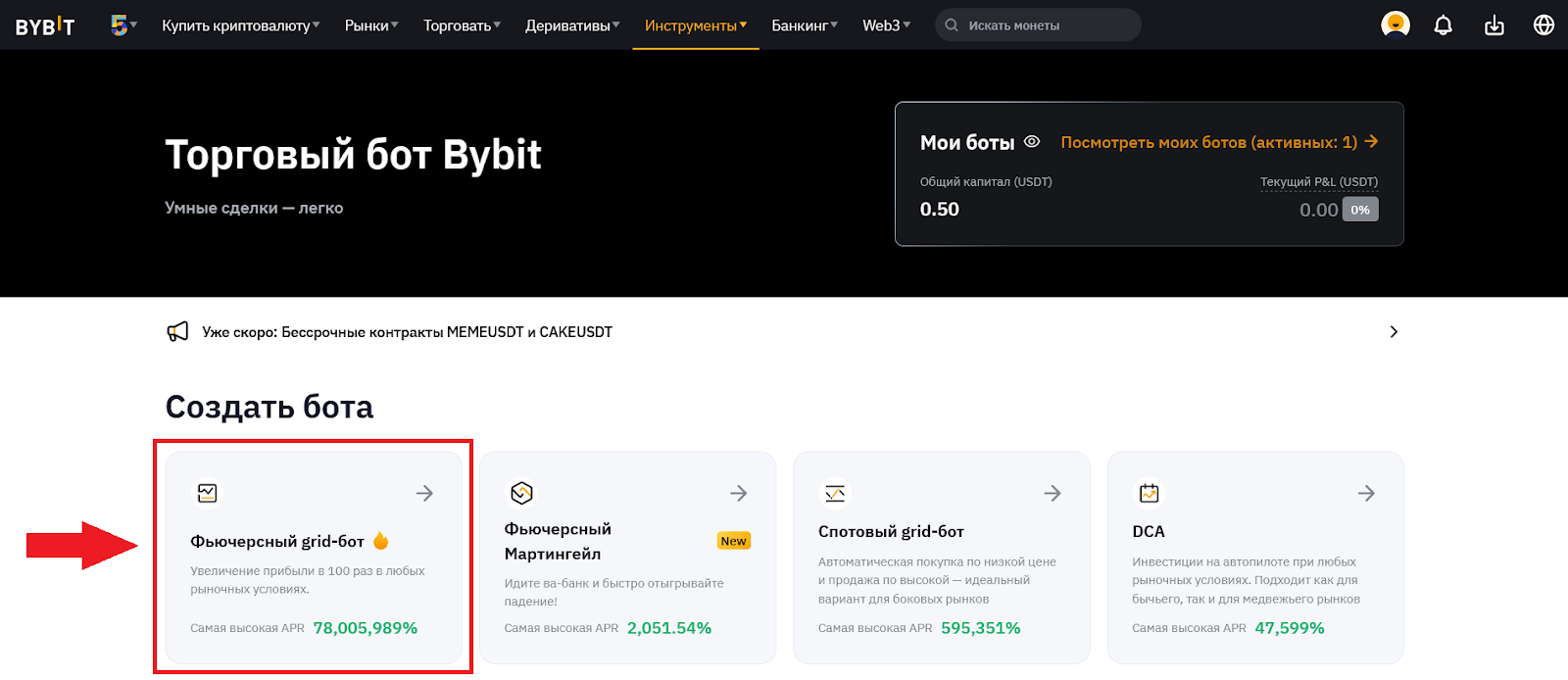The height and width of the screenshot is (680, 1568).
Task: Click arrow on DCA card
Action: tap(1366, 493)
